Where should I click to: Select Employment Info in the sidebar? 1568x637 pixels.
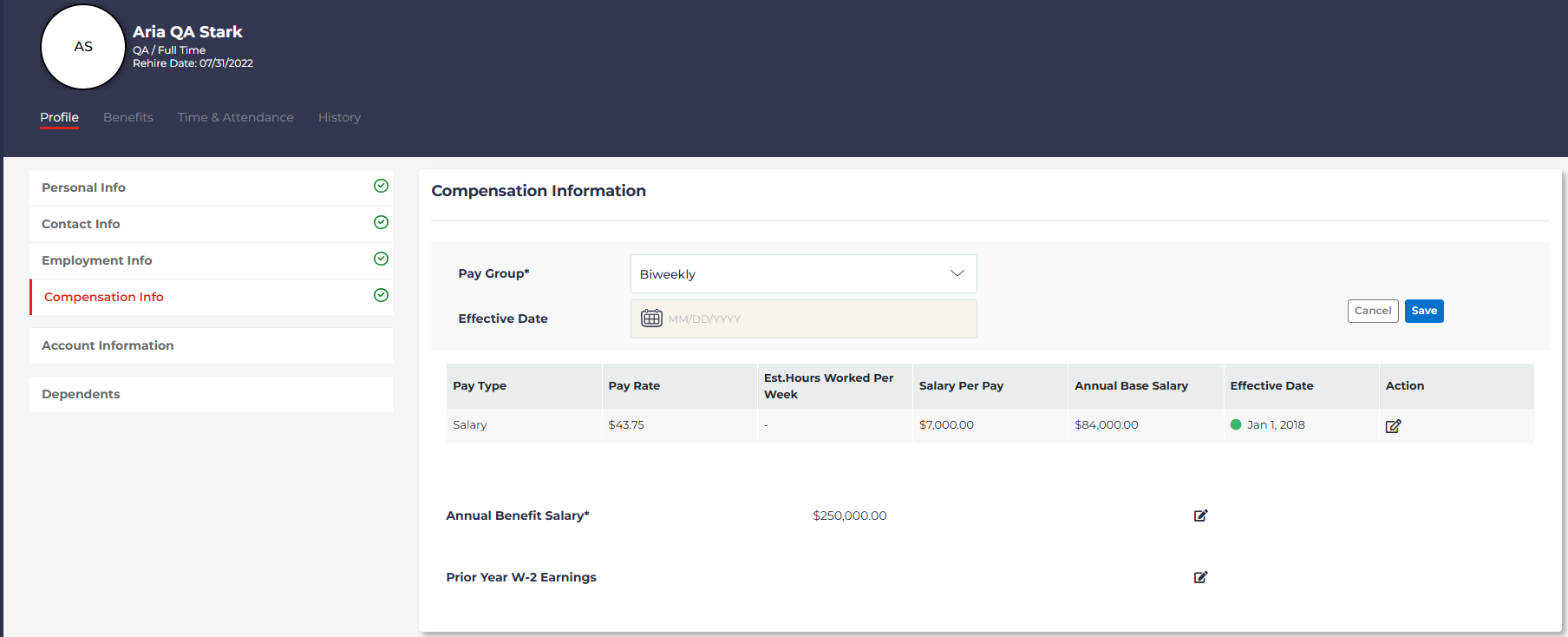tap(97, 260)
